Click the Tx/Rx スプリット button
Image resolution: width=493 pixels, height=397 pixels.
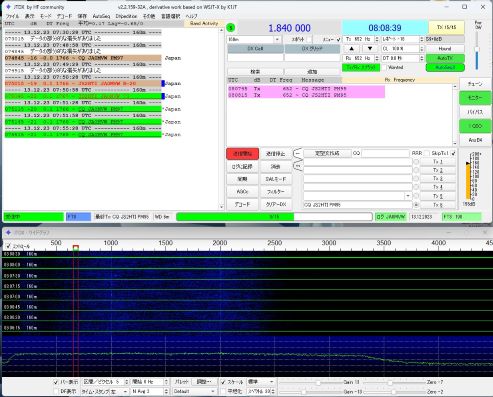click(361, 67)
